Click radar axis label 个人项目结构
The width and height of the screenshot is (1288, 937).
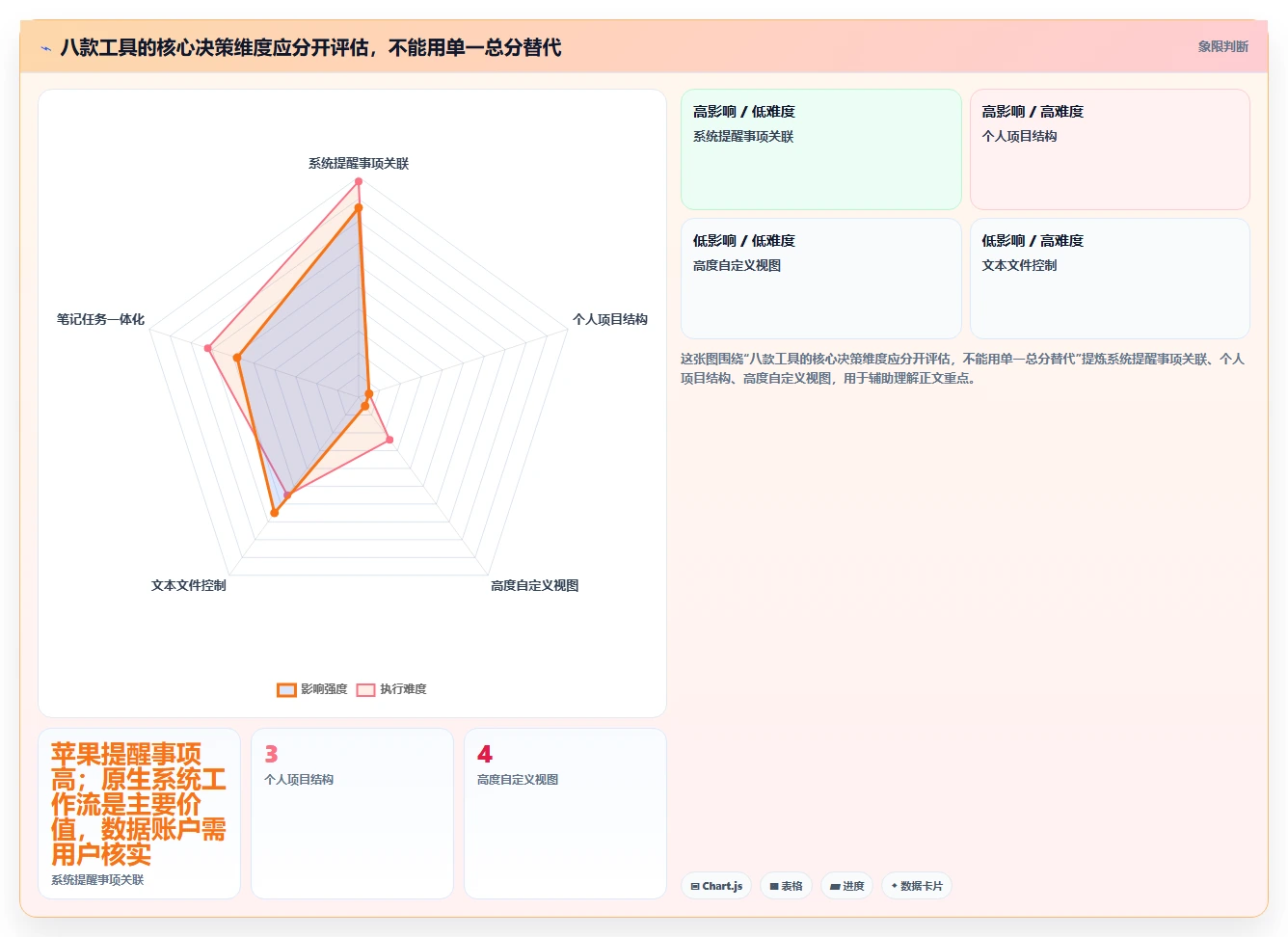tap(610, 319)
